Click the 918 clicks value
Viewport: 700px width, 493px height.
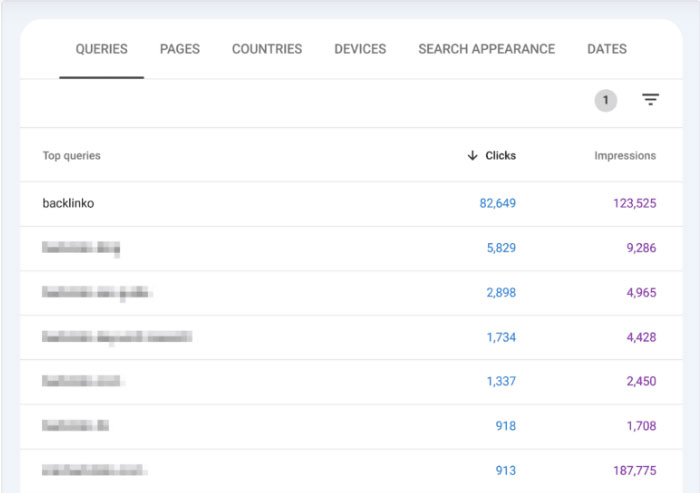click(x=505, y=426)
